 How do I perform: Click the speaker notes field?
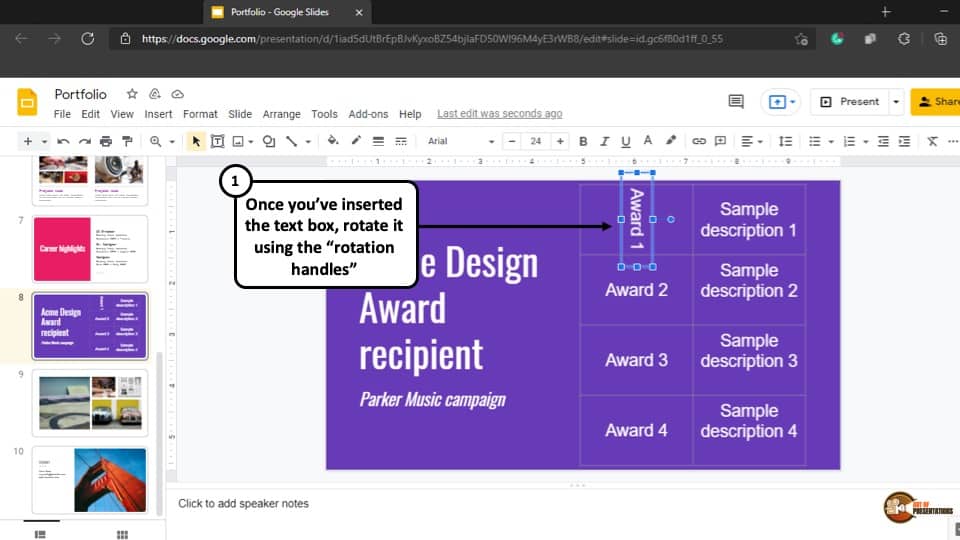point(243,503)
